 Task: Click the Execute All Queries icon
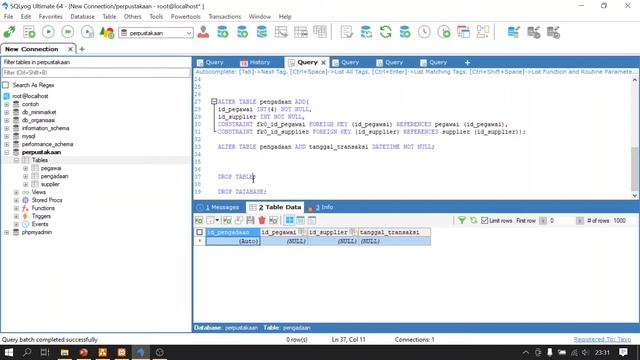pyautogui.click(x=68, y=32)
